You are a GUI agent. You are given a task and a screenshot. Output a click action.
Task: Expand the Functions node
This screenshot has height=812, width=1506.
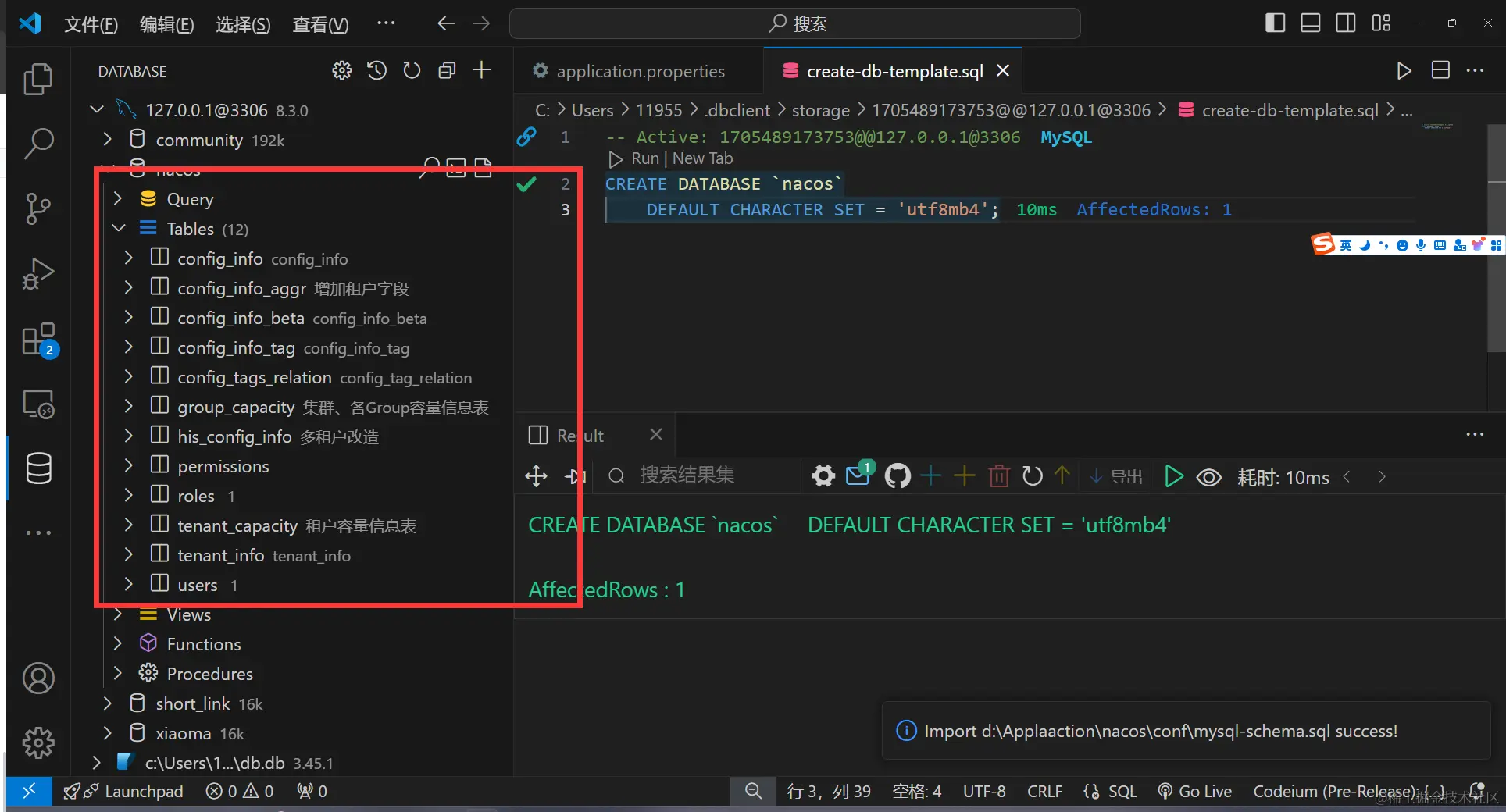[x=118, y=644]
